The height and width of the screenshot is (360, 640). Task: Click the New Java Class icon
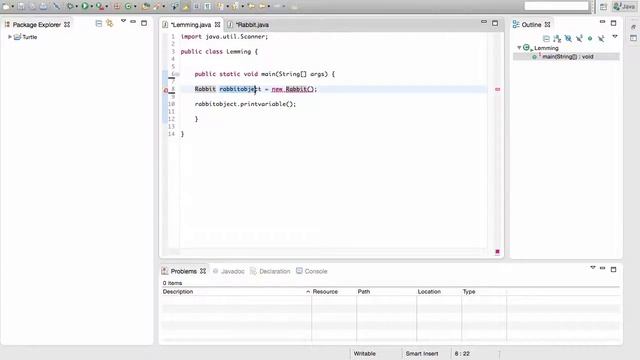[128, 6]
